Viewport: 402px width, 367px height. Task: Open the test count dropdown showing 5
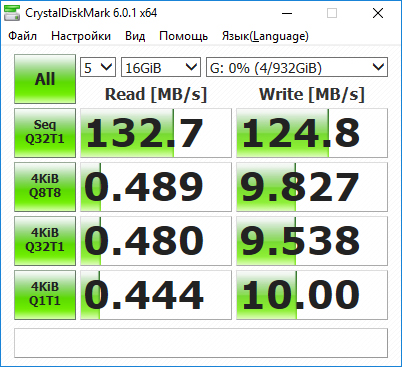coord(98,67)
